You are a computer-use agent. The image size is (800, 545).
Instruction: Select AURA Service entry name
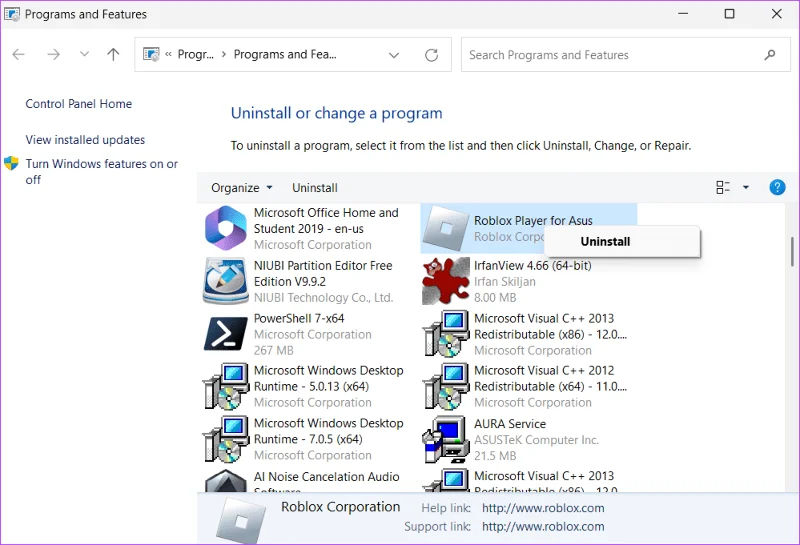(510, 424)
